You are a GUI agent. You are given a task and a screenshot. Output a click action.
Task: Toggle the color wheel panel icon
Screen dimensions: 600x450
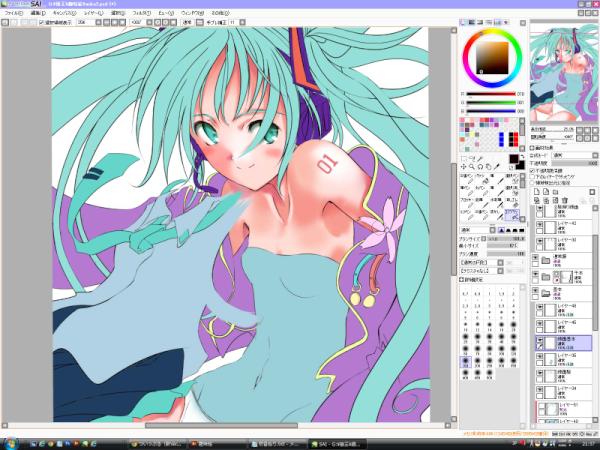click(463, 23)
